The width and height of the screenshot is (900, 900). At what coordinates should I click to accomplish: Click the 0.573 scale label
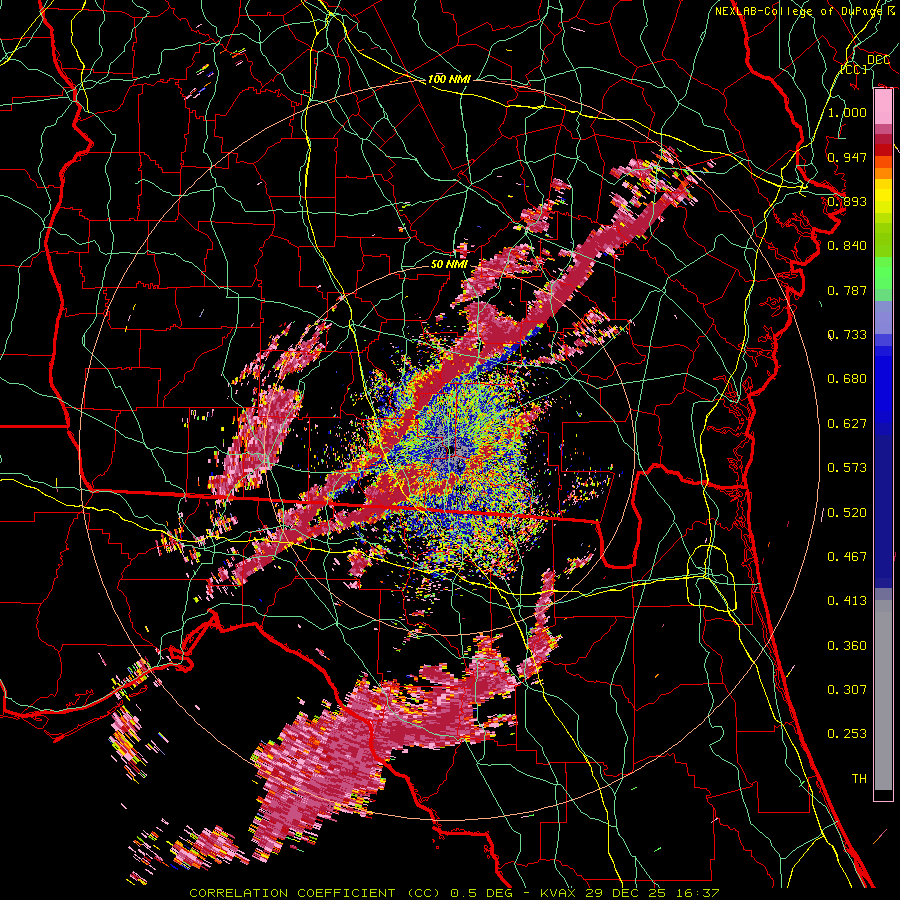click(847, 468)
